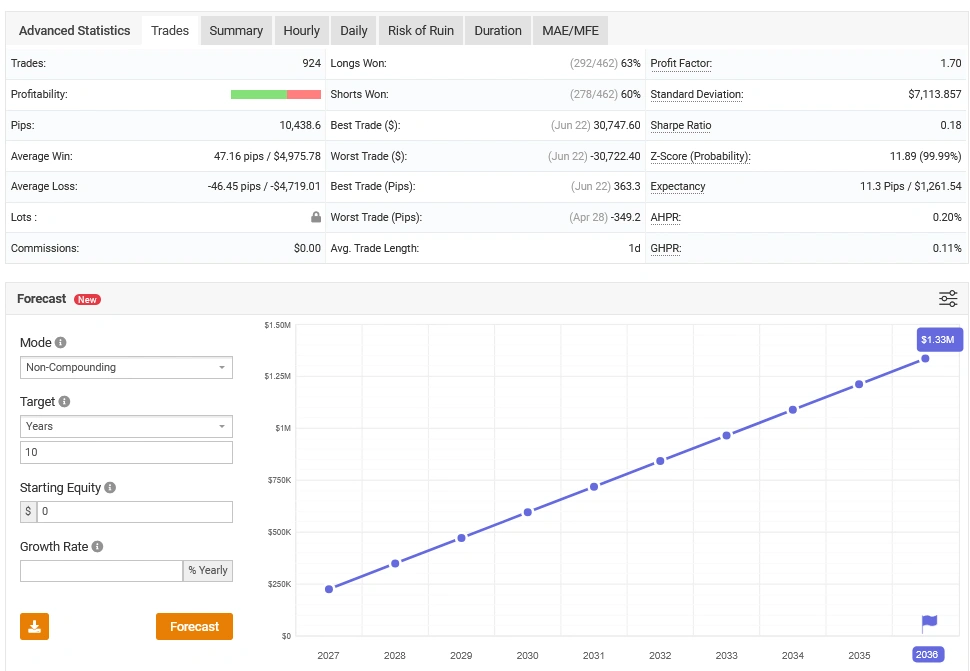
Task: Click the orange download icon button
Action: point(34,626)
